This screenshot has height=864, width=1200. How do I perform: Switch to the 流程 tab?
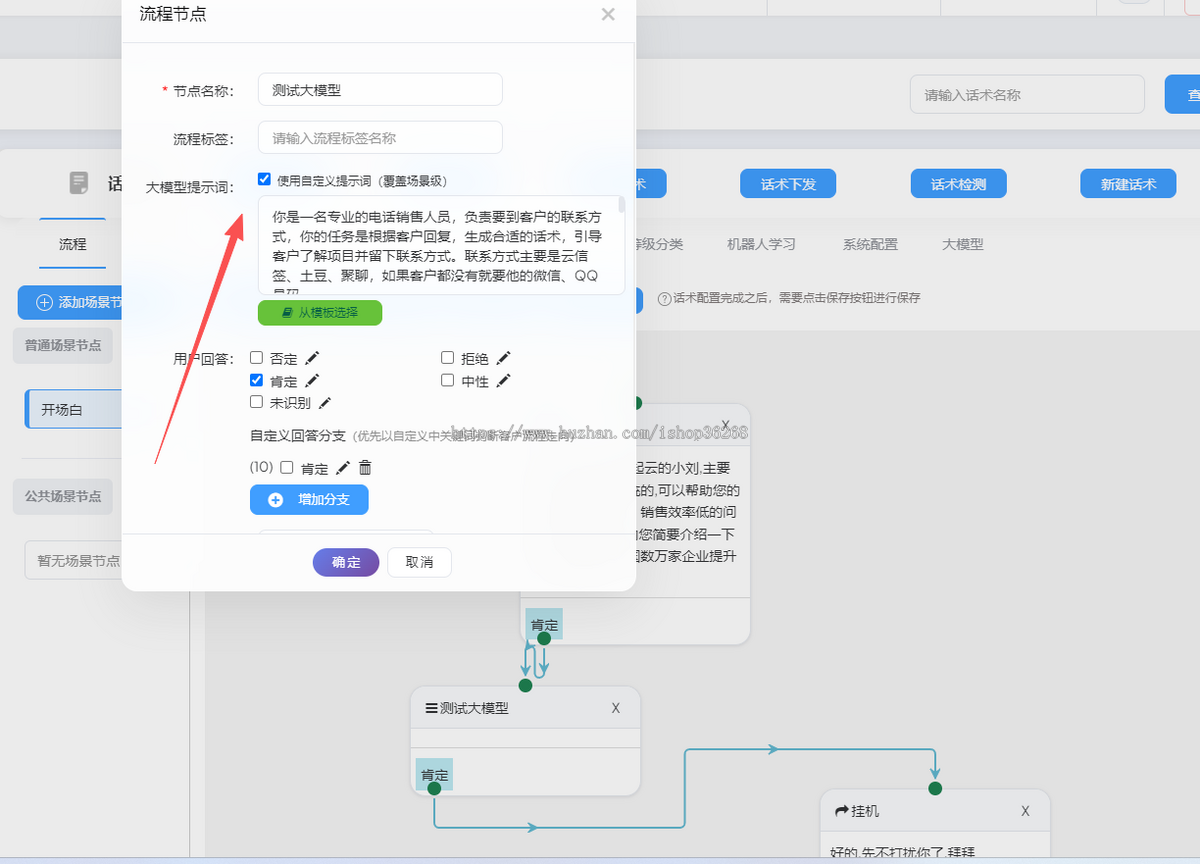73,244
